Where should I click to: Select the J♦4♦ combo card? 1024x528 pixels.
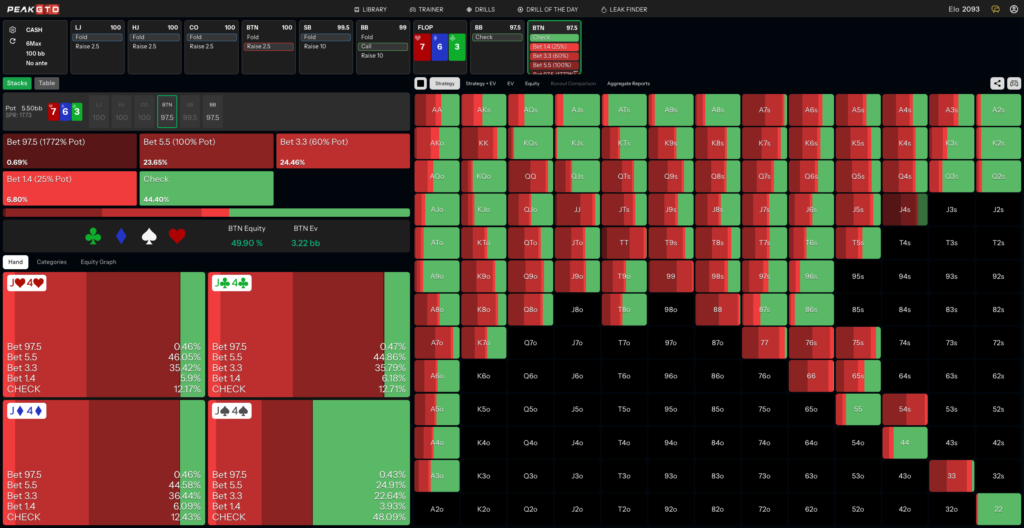coord(104,463)
